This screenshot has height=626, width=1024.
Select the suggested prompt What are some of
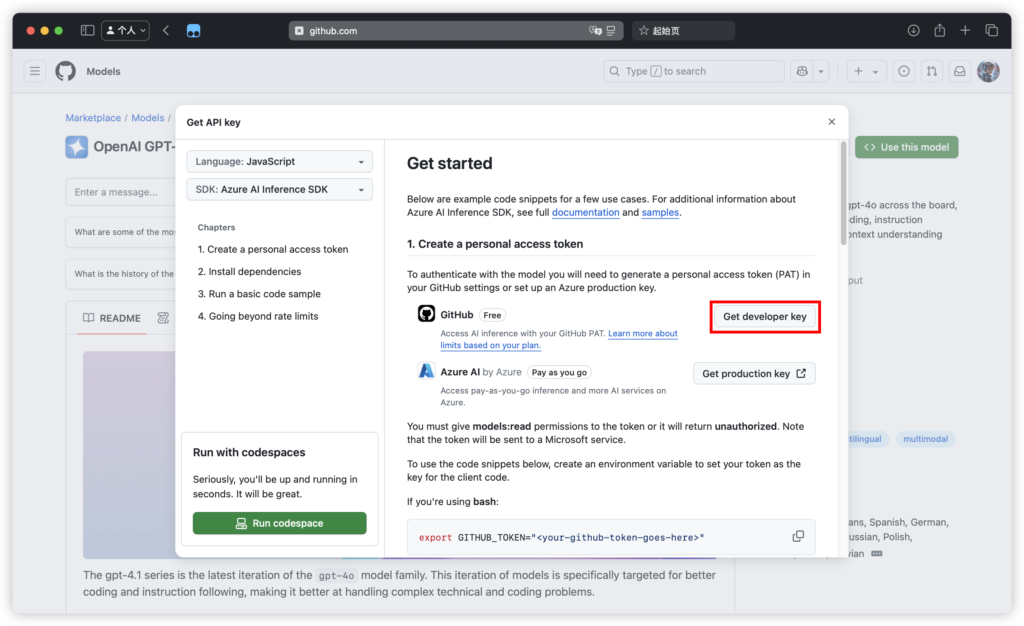coord(121,232)
